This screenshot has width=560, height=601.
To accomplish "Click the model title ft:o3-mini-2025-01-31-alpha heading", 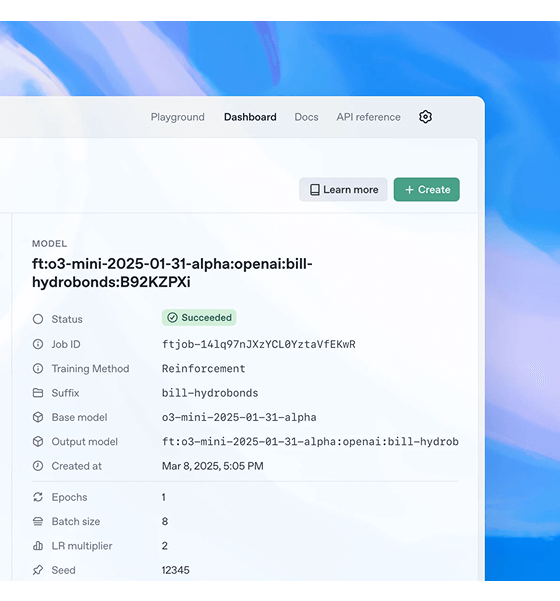I will [x=172, y=273].
